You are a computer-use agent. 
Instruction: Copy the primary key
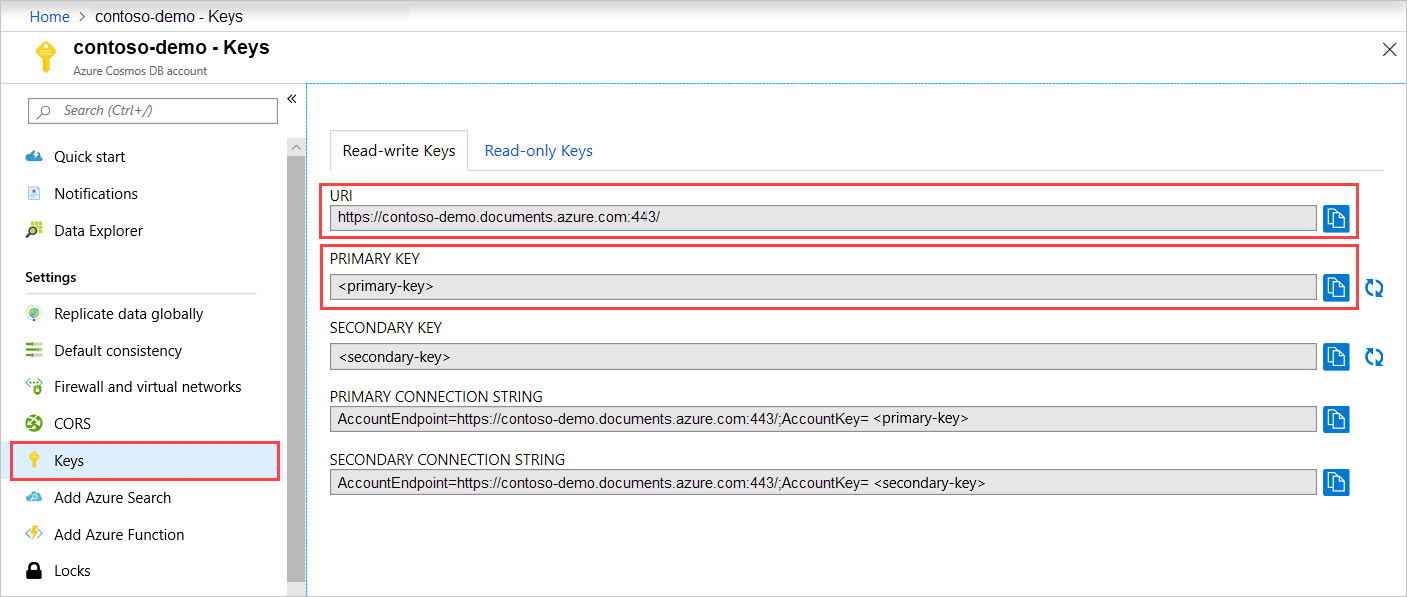click(x=1336, y=287)
